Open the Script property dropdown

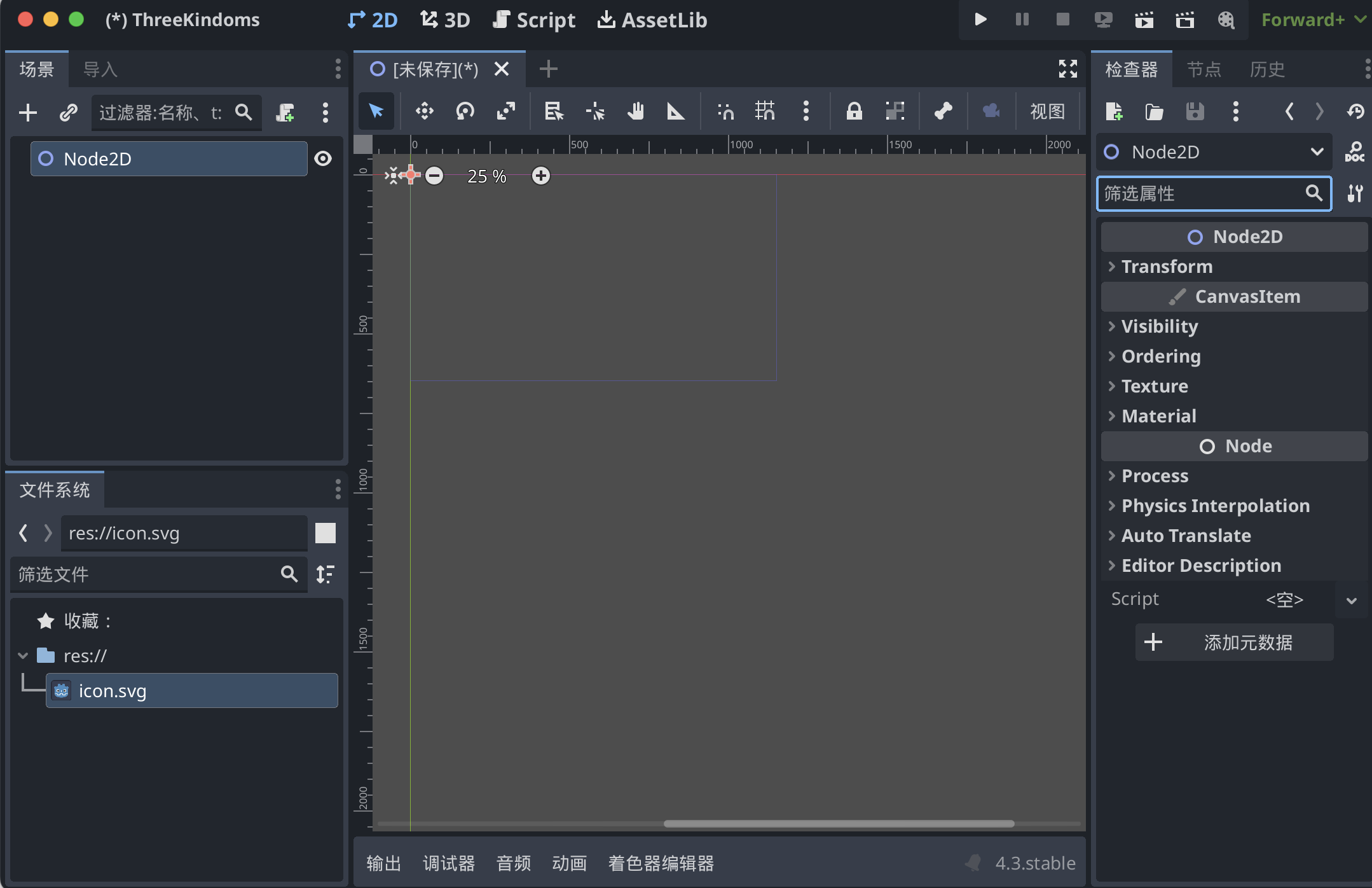(1352, 600)
